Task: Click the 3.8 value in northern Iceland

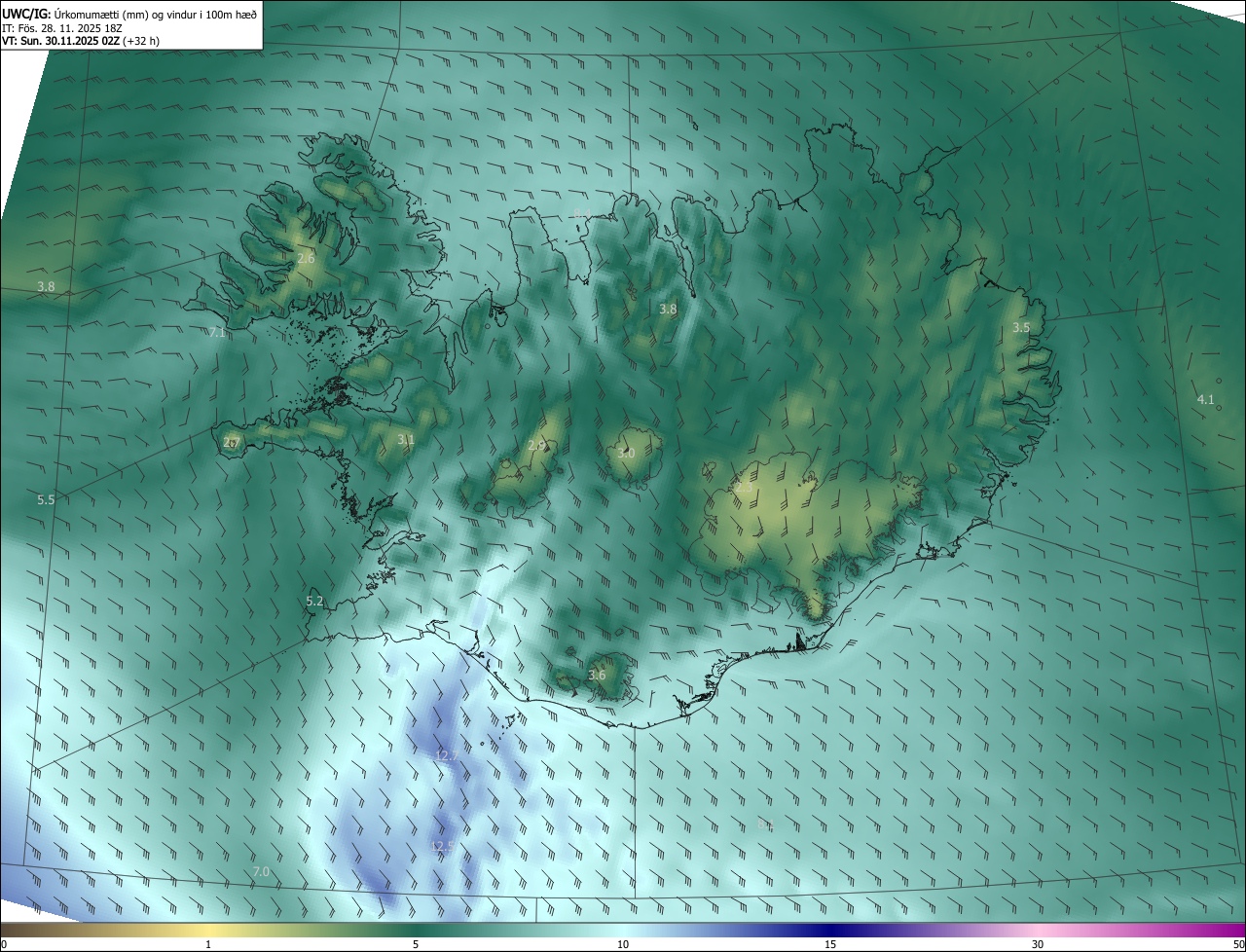Action: coord(668,310)
